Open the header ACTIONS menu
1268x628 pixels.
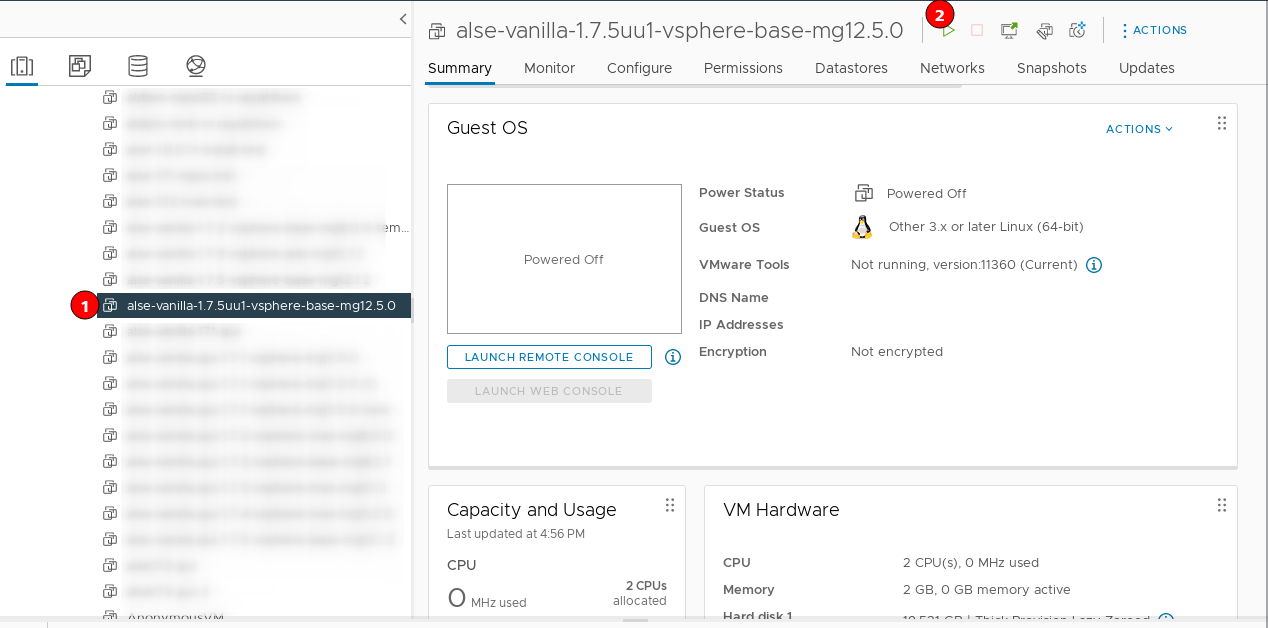pyautogui.click(x=1153, y=30)
